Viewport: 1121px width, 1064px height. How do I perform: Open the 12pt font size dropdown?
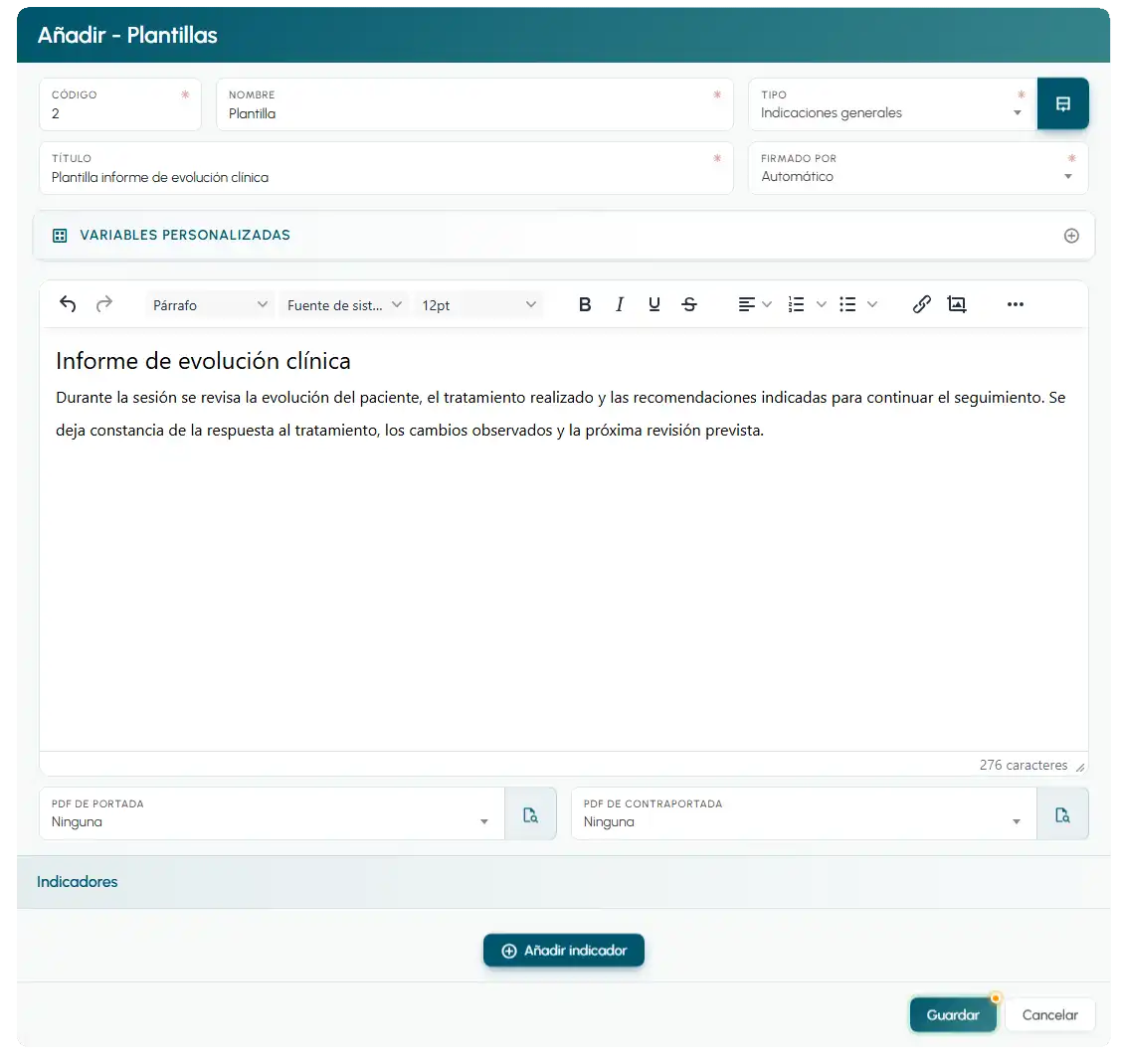478,305
